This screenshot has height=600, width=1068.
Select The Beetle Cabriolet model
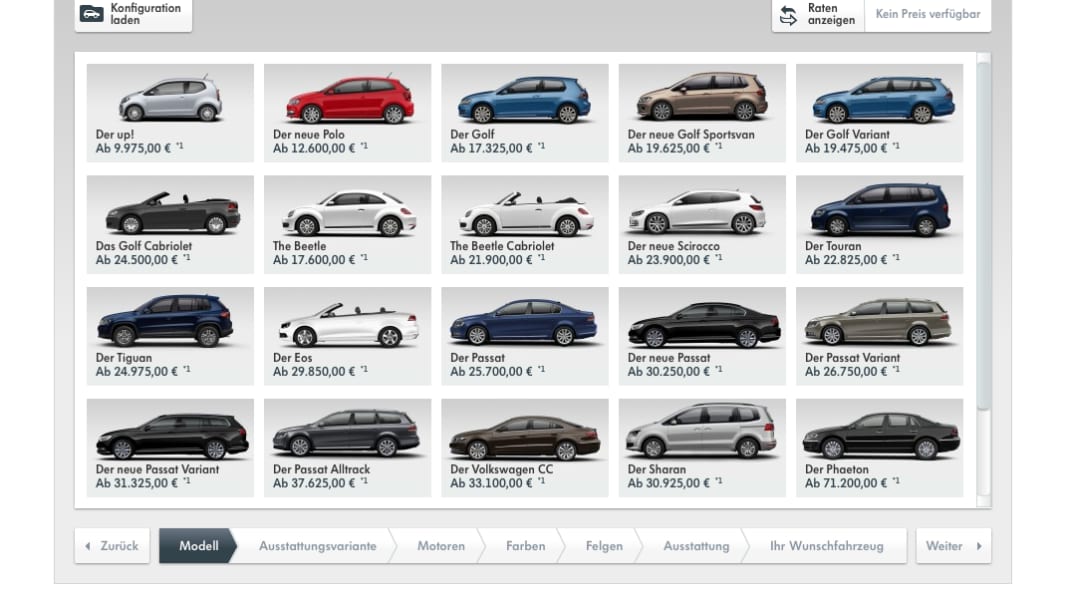pyautogui.click(x=524, y=224)
